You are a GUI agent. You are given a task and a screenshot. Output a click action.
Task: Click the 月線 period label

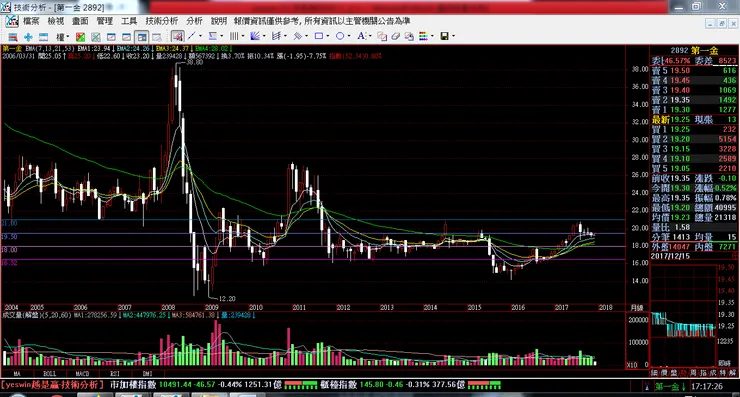(637, 308)
